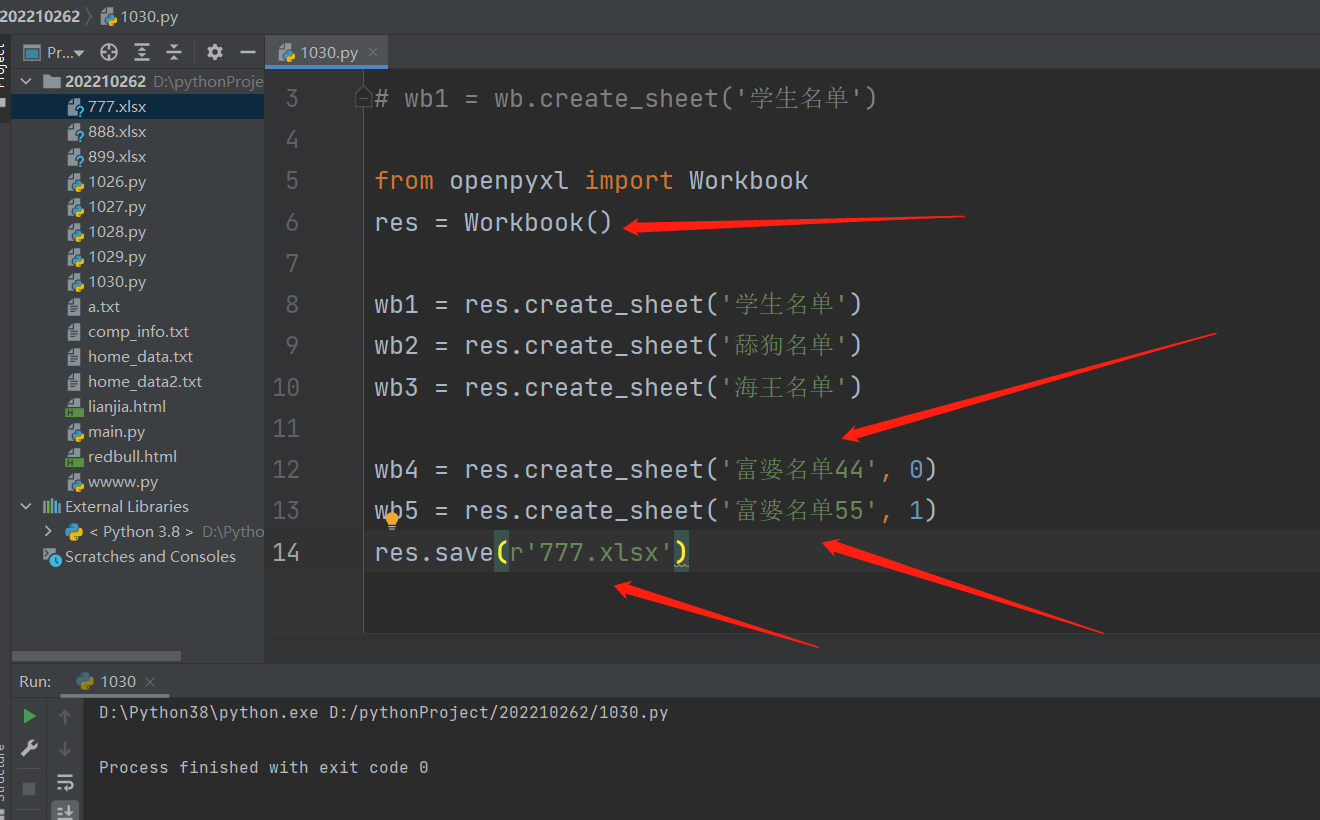Click the Select Opened File crosshair icon
The image size is (1320, 820).
(109, 52)
